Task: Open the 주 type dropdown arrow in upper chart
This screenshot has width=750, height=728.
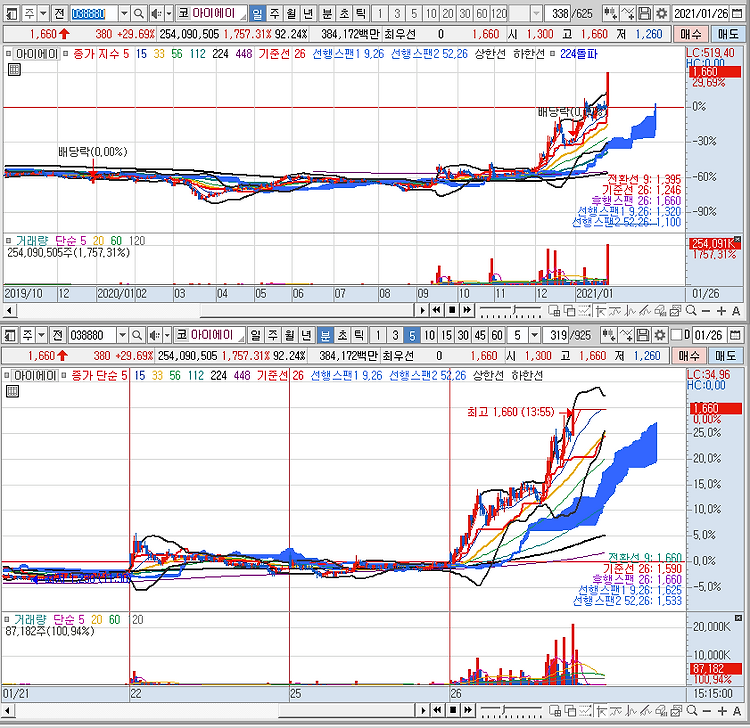Action: [44, 13]
